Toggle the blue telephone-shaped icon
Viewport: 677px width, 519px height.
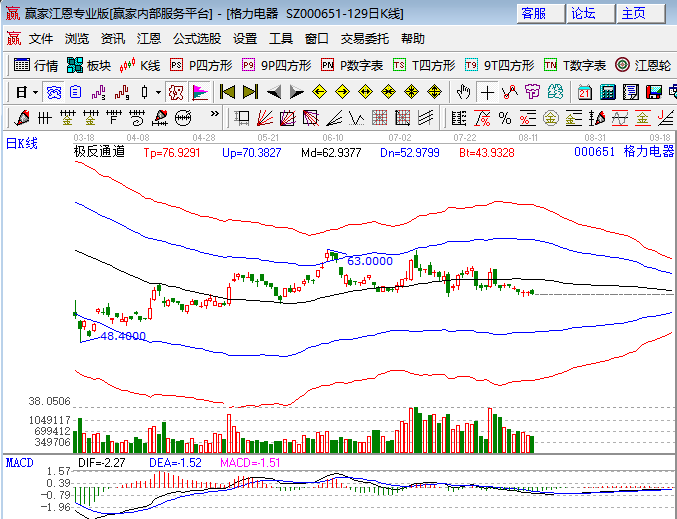[54, 92]
